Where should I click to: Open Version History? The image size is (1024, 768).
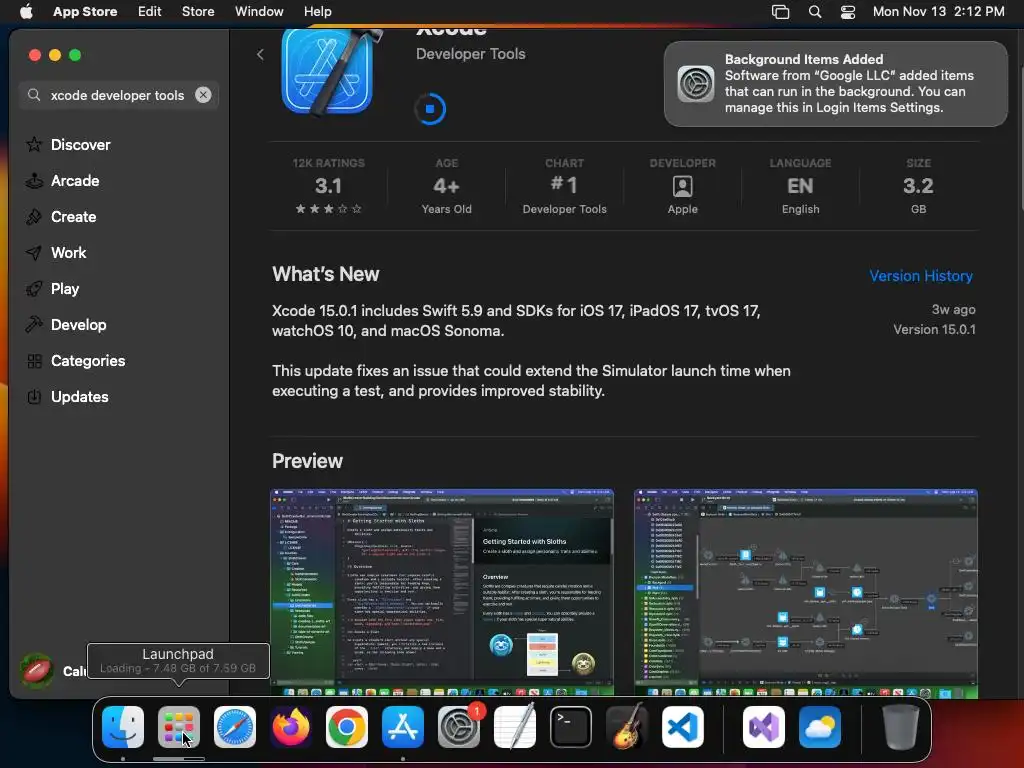click(x=921, y=276)
